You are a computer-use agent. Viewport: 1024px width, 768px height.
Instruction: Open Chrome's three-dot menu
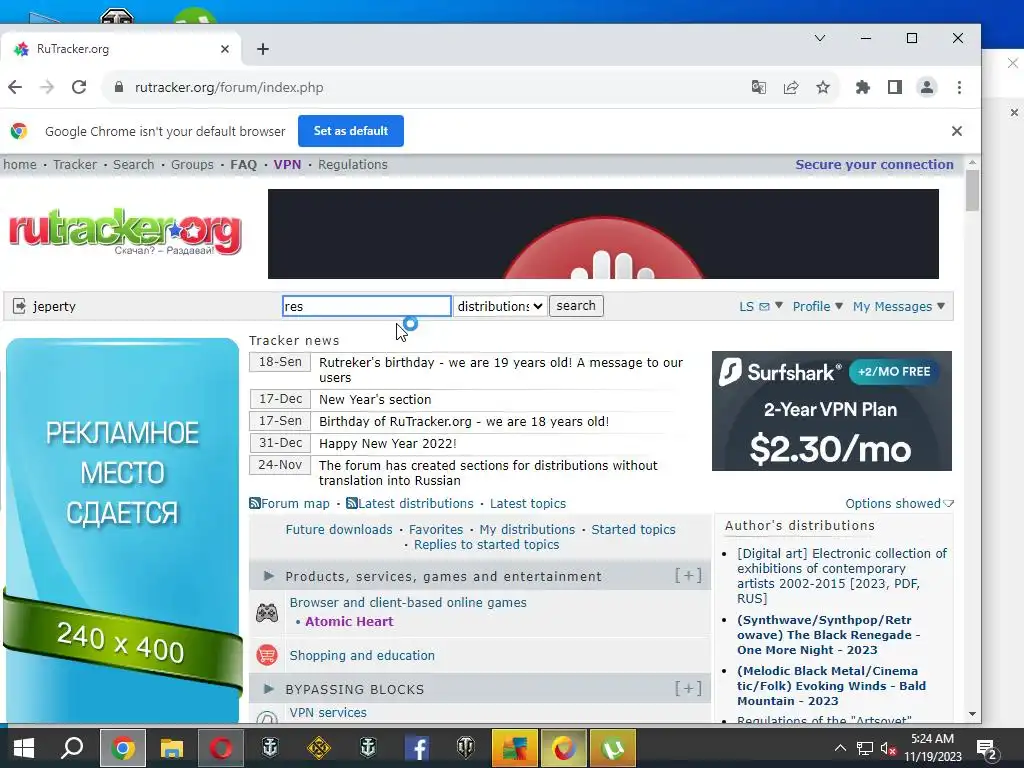point(959,87)
